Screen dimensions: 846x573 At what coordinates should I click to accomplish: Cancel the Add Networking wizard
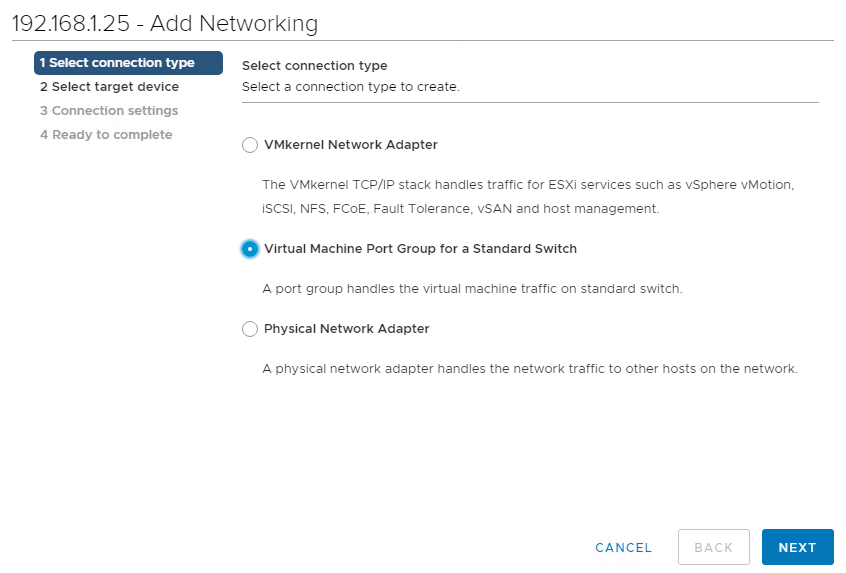[x=623, y=548]
